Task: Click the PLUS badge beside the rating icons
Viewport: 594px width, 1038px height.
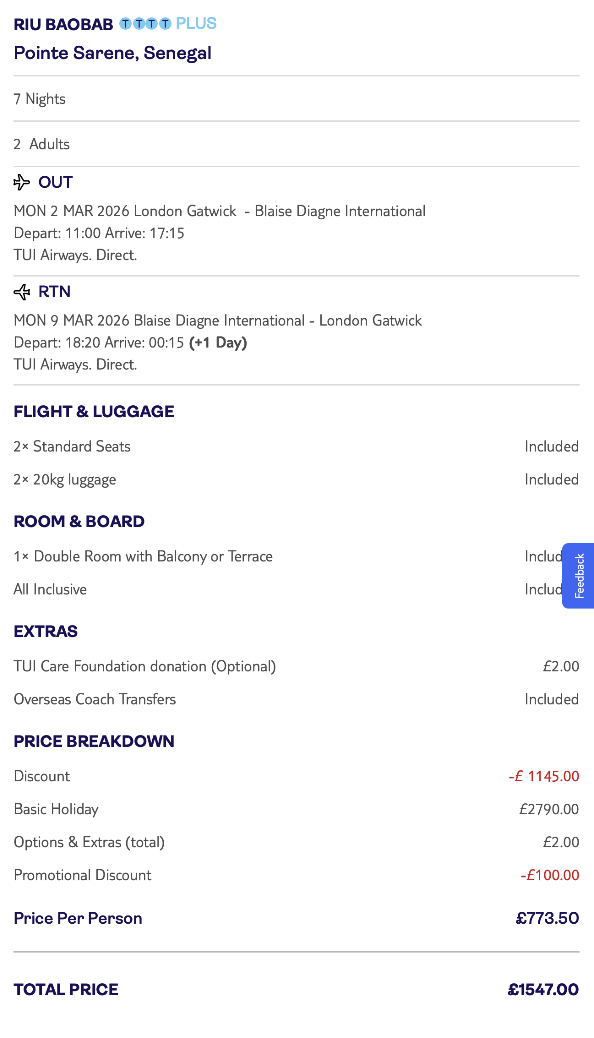Action: pyautogui.click(x=196, y=22)
